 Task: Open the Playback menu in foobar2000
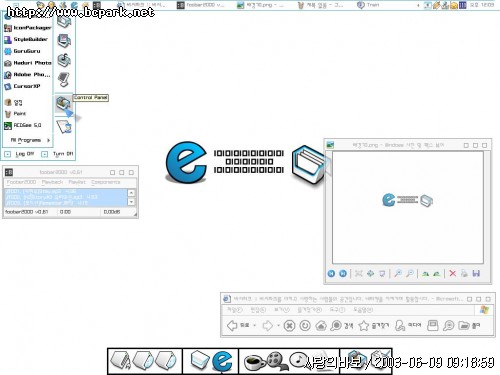point(52,182)
